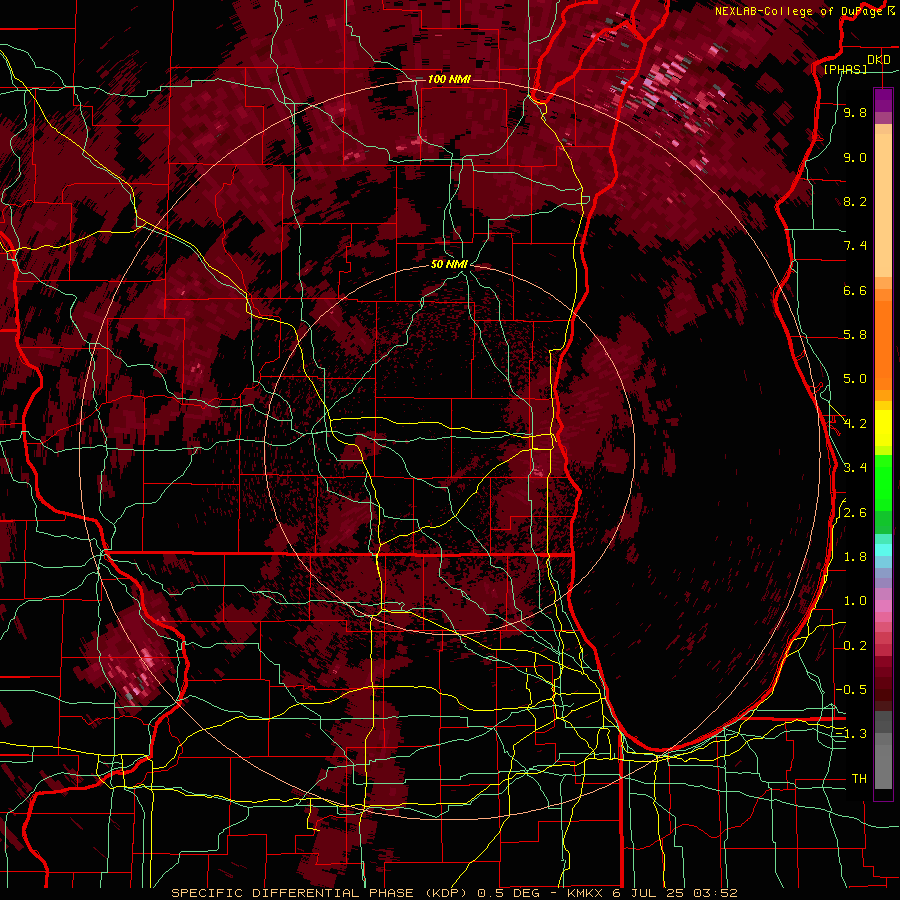The height and width of the screenshot is (900, 900).
Task: Select the cyan swatch on the color bar
Action: point(883,550)
